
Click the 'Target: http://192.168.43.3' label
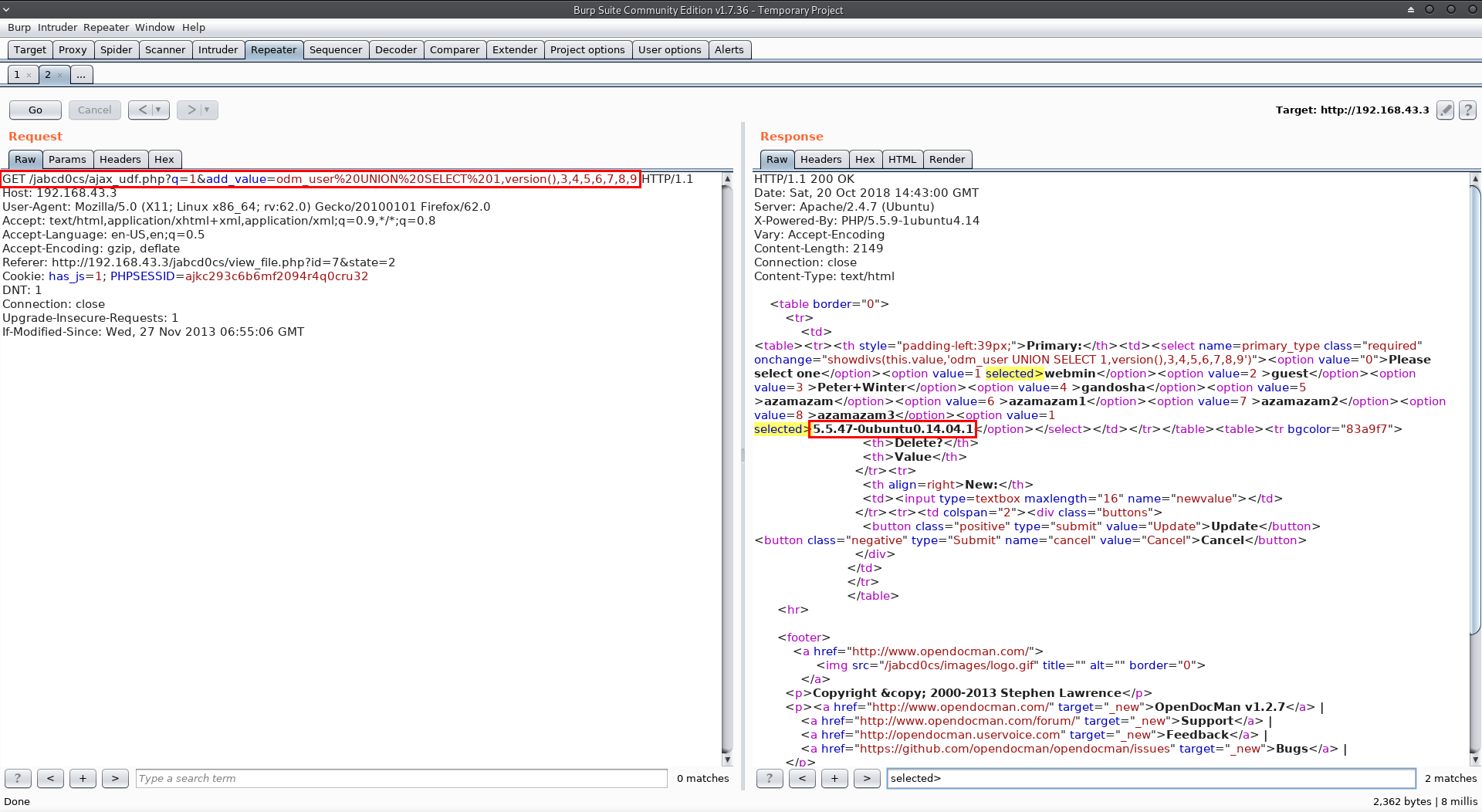[x=1352, y=110]
